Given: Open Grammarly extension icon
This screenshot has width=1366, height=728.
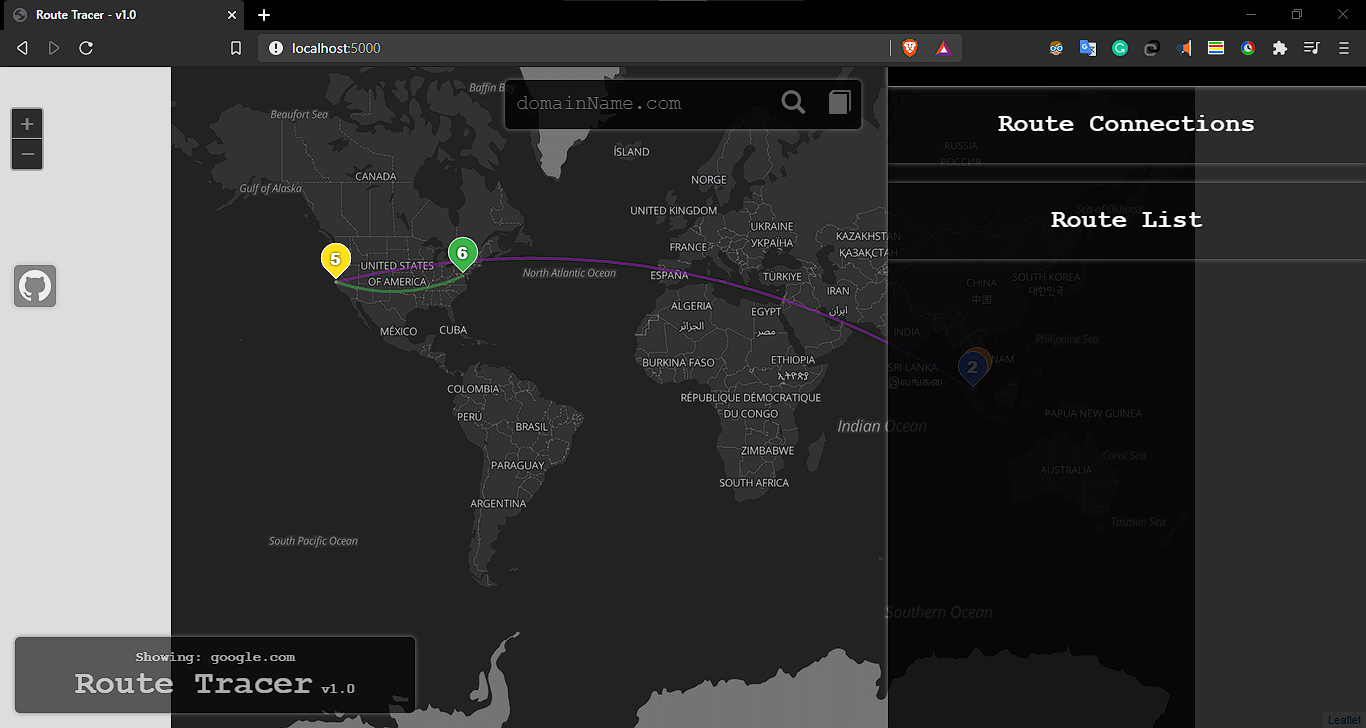Looking at the screenshot, I should coord(1120,48).
